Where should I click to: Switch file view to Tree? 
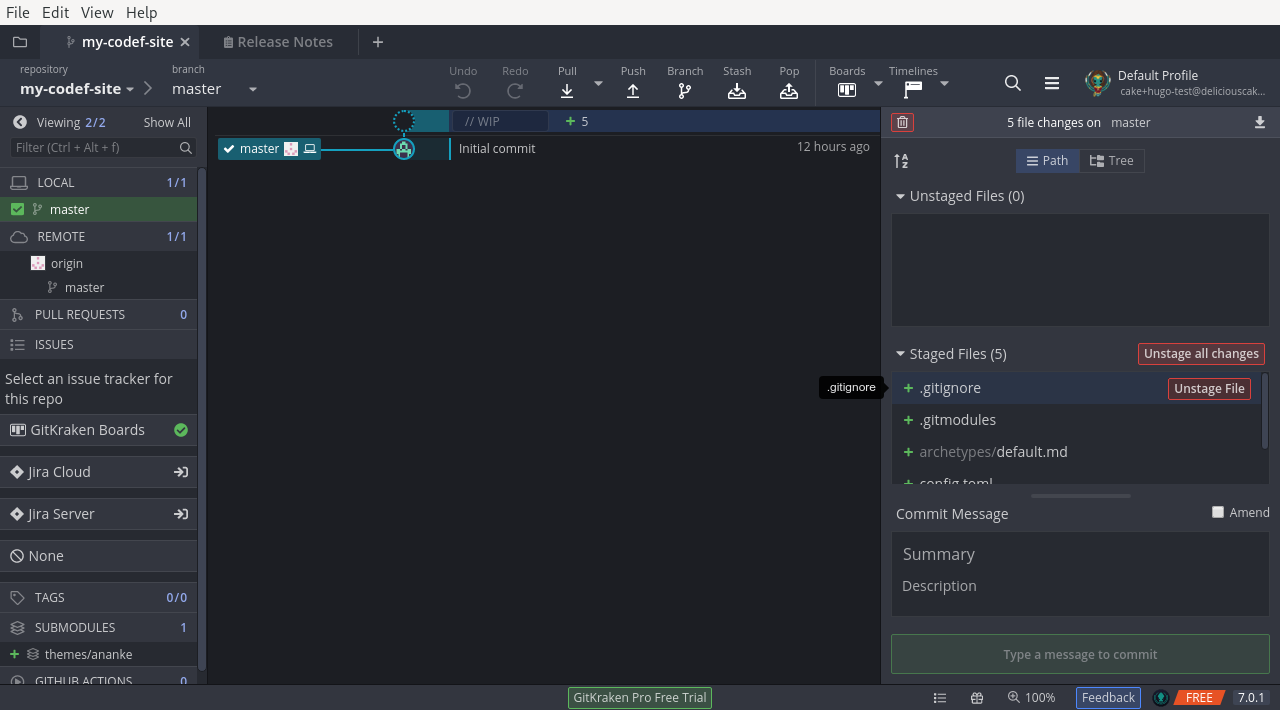click(x=1111, y=161)
